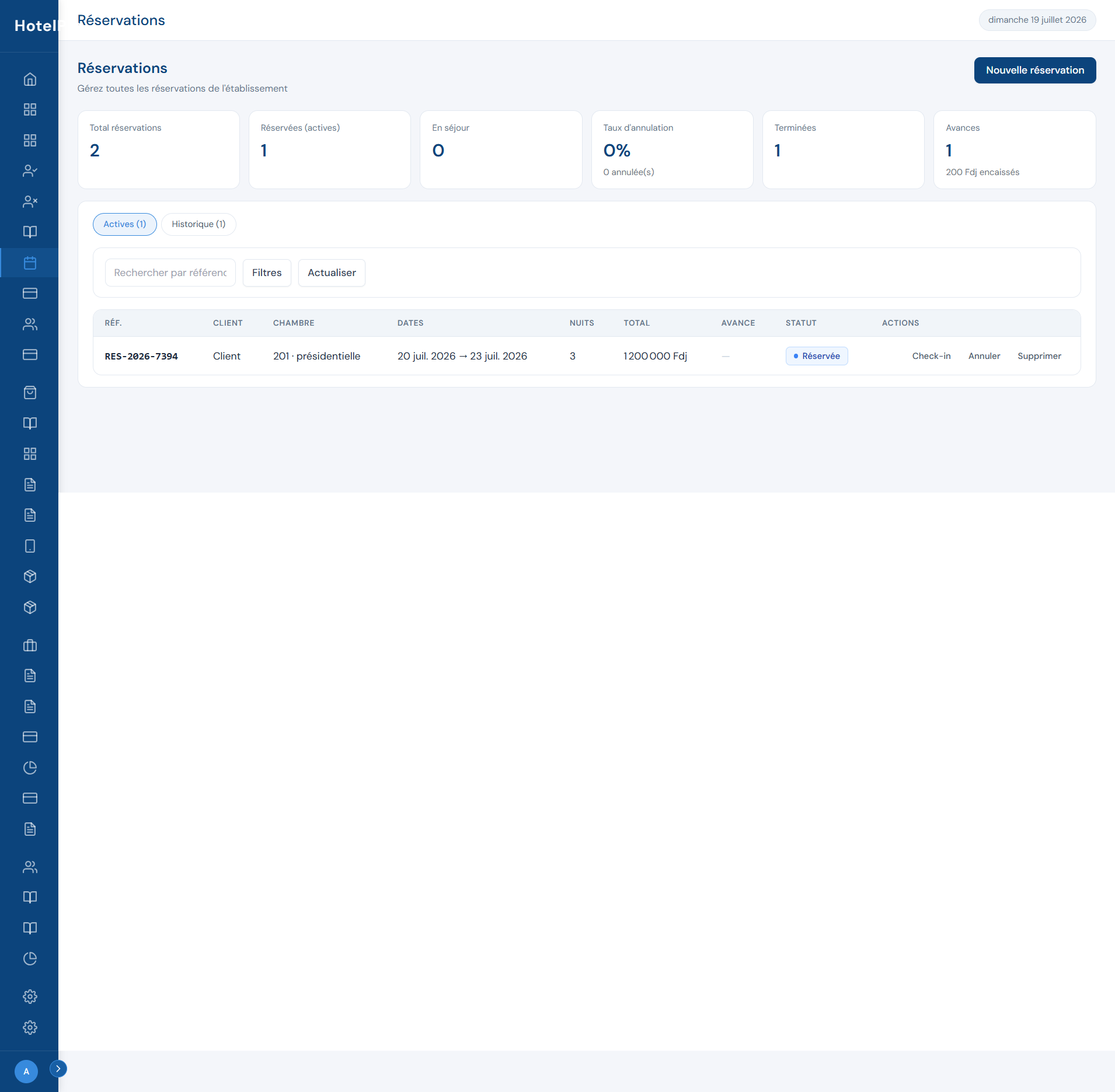Viewport: 1115px width, 1092px height.
Task: Open the bottom settings gear icon
Action: 30,1027
